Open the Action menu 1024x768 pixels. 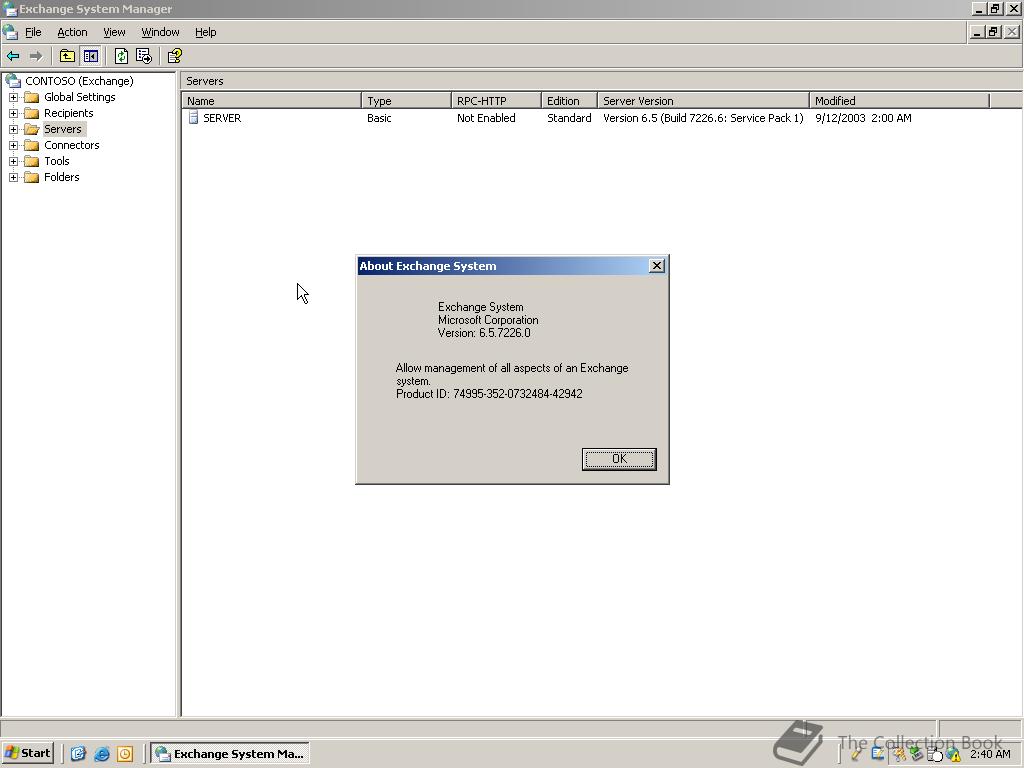click(x=72, y=32)
